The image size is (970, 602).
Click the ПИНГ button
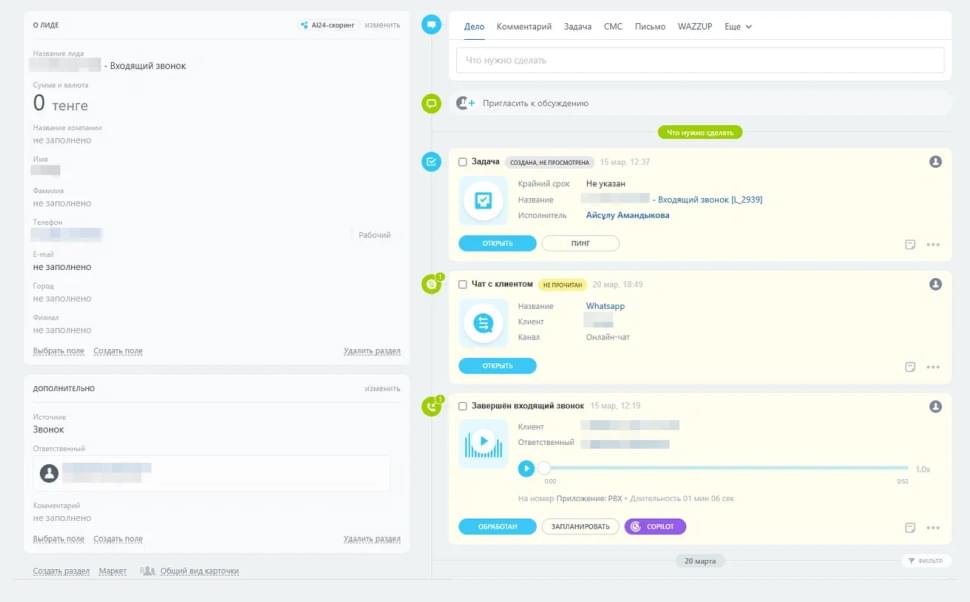coord(580,243)
